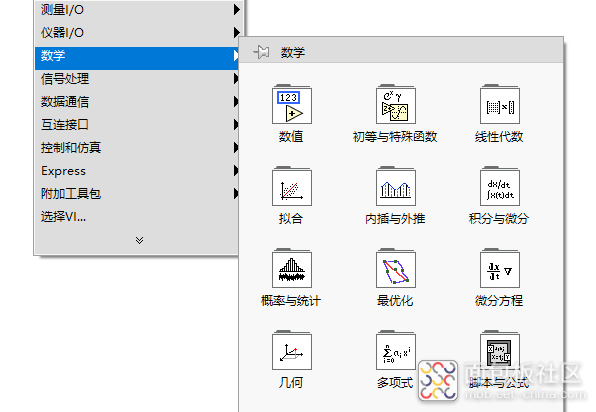Expand the 信号处理 submenu arrow
Image resolution: width=596 pixels, height=412 pixels.
coord(236,79)
